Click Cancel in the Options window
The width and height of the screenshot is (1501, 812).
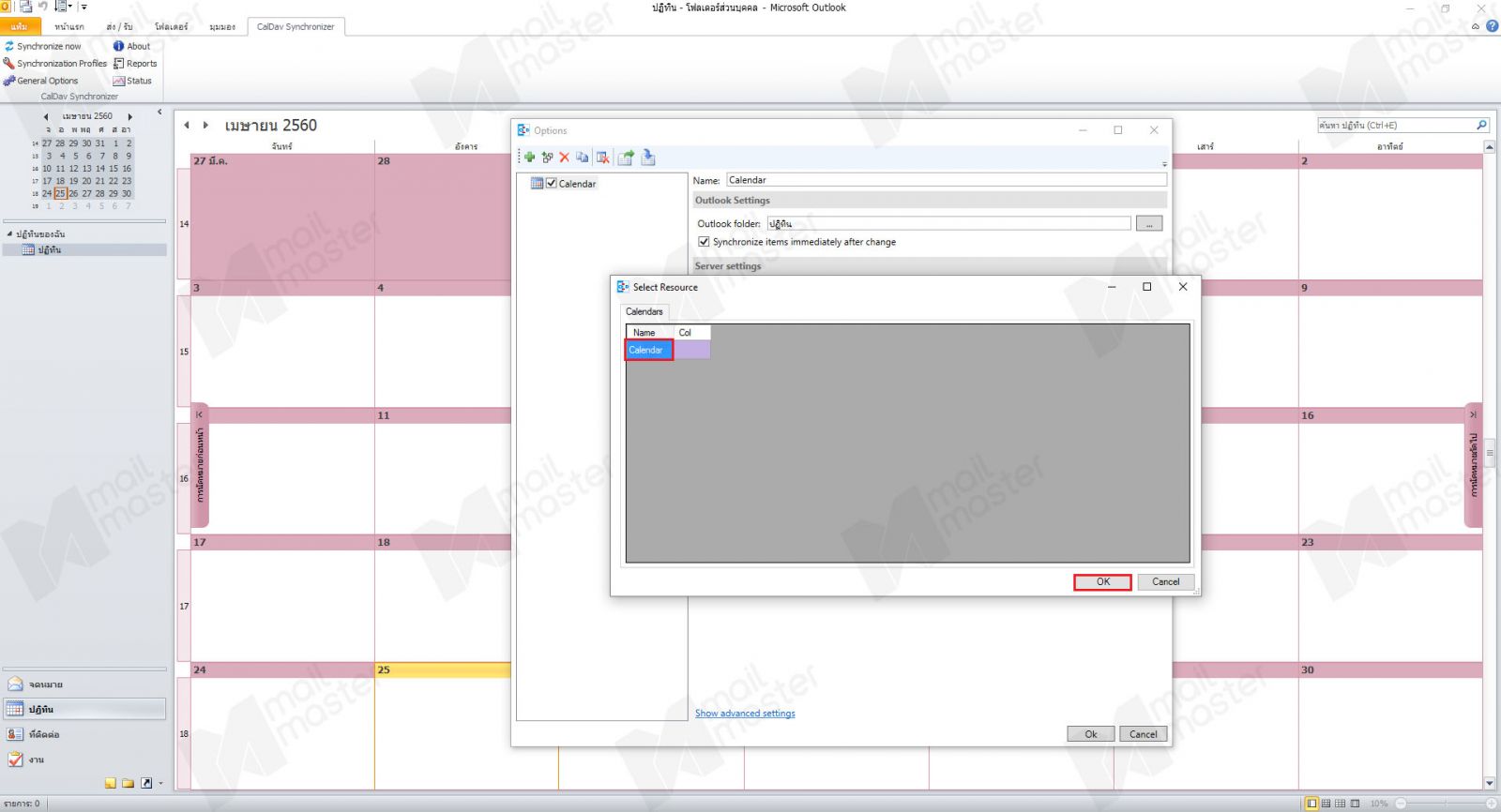tap(1144, 734)
